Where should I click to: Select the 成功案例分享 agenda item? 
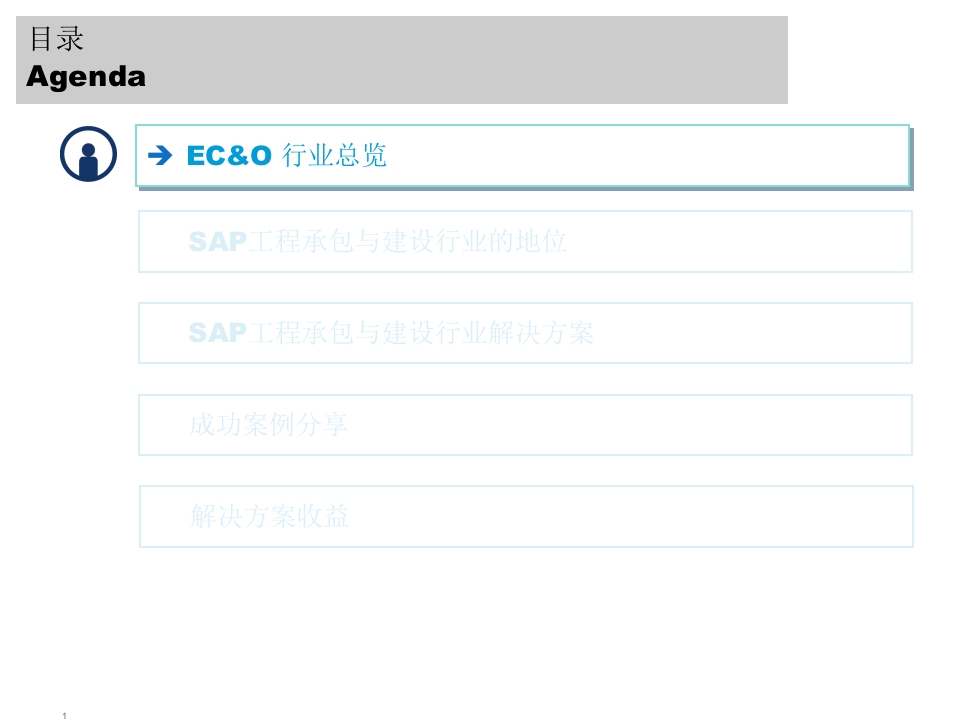click(x=525, y=425)
